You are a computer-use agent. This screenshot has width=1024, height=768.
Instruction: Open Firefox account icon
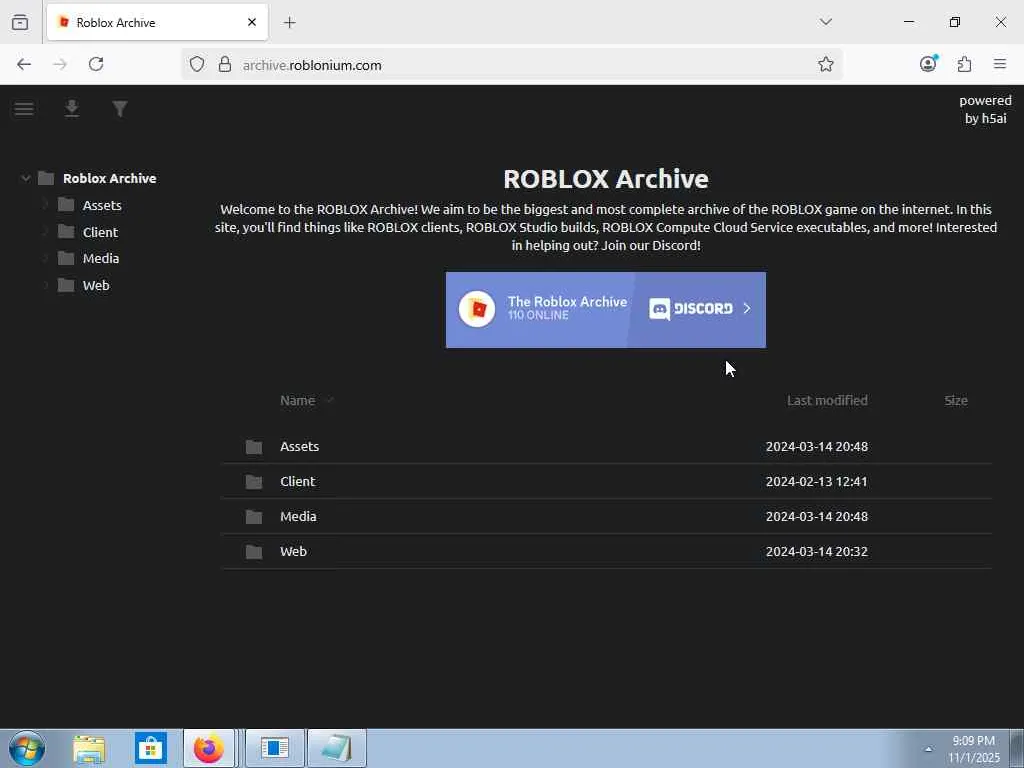[x=928, y=63]
